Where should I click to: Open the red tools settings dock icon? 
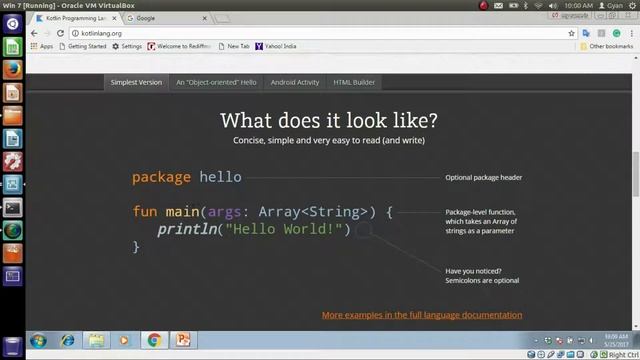tap(12, 162)
